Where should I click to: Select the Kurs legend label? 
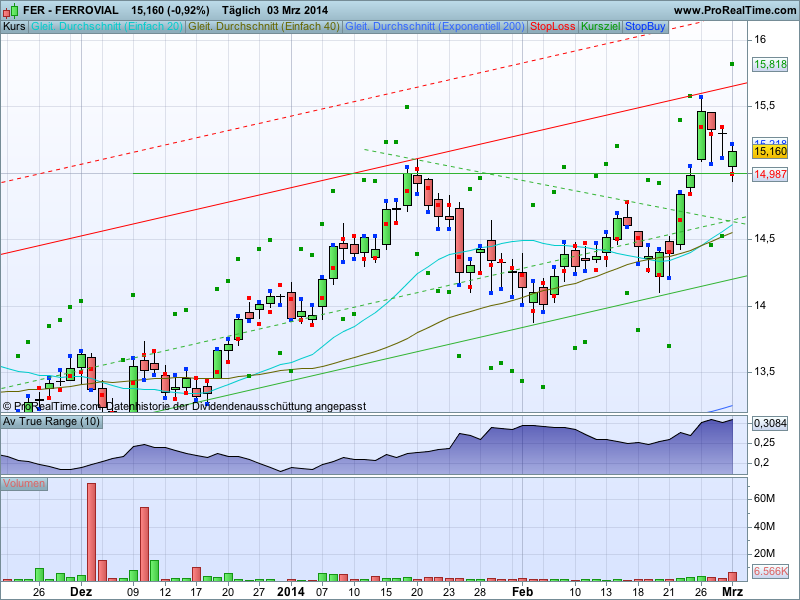[x=15, y=25]
